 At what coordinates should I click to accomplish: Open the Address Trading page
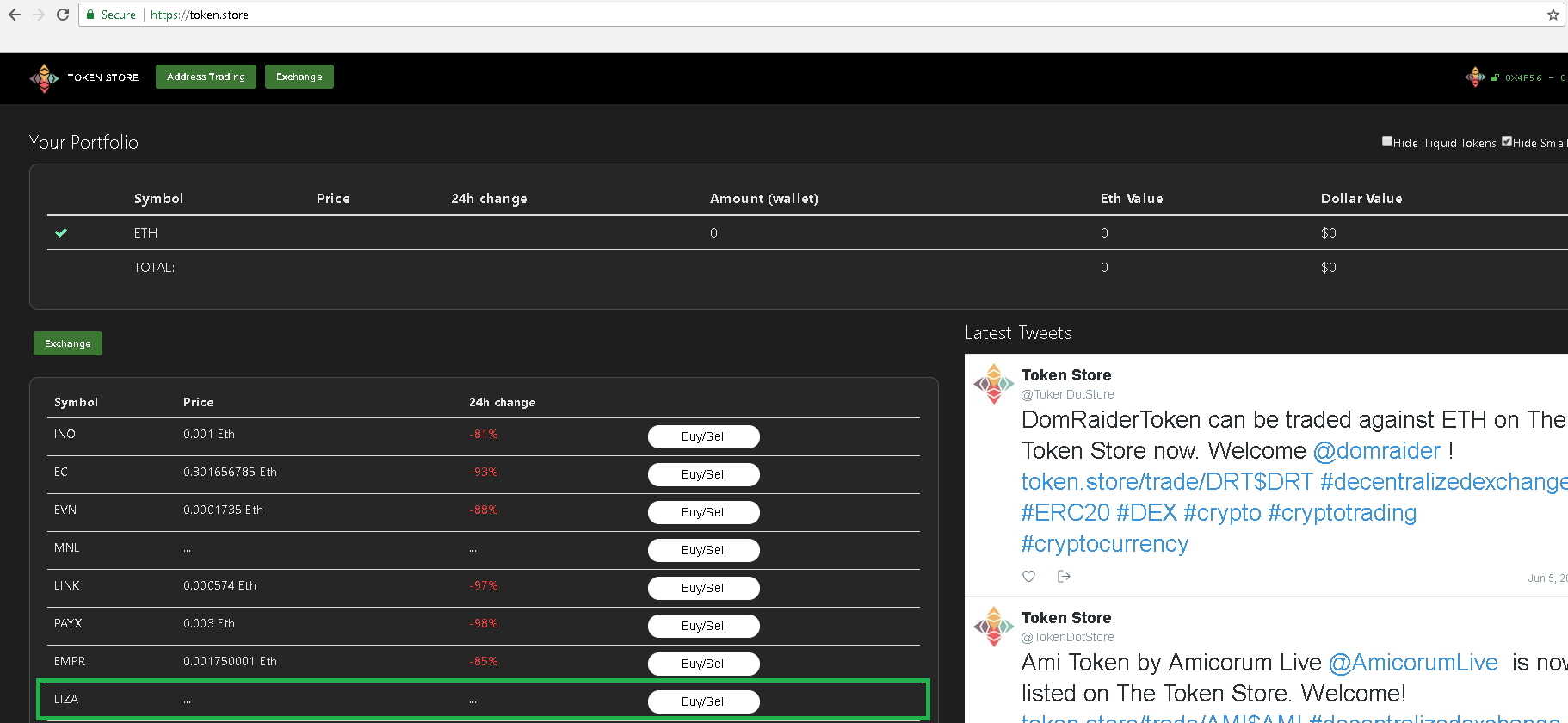pyautogui.click(x=206, y=77)
